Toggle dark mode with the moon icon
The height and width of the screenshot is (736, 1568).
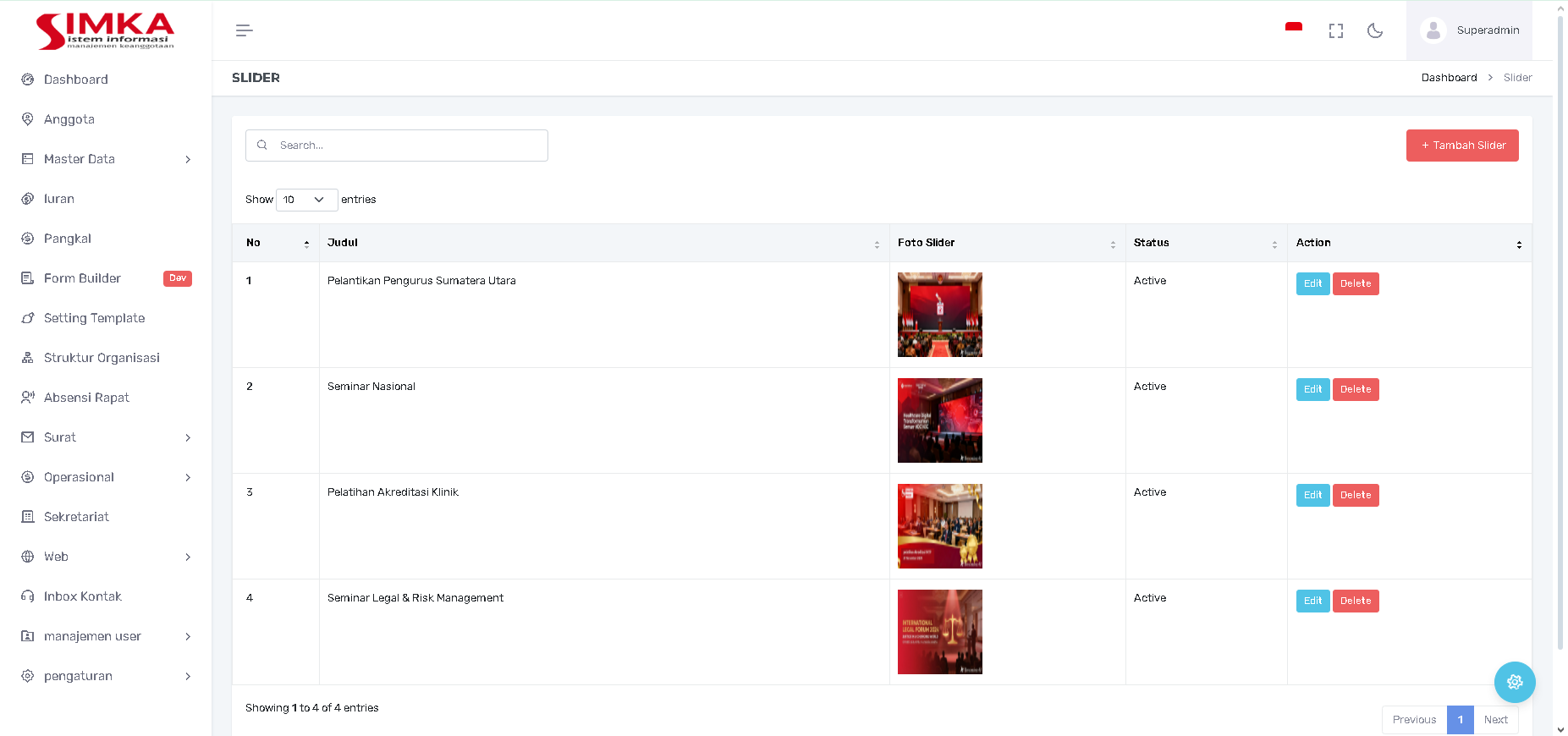tap(1375, 30)
